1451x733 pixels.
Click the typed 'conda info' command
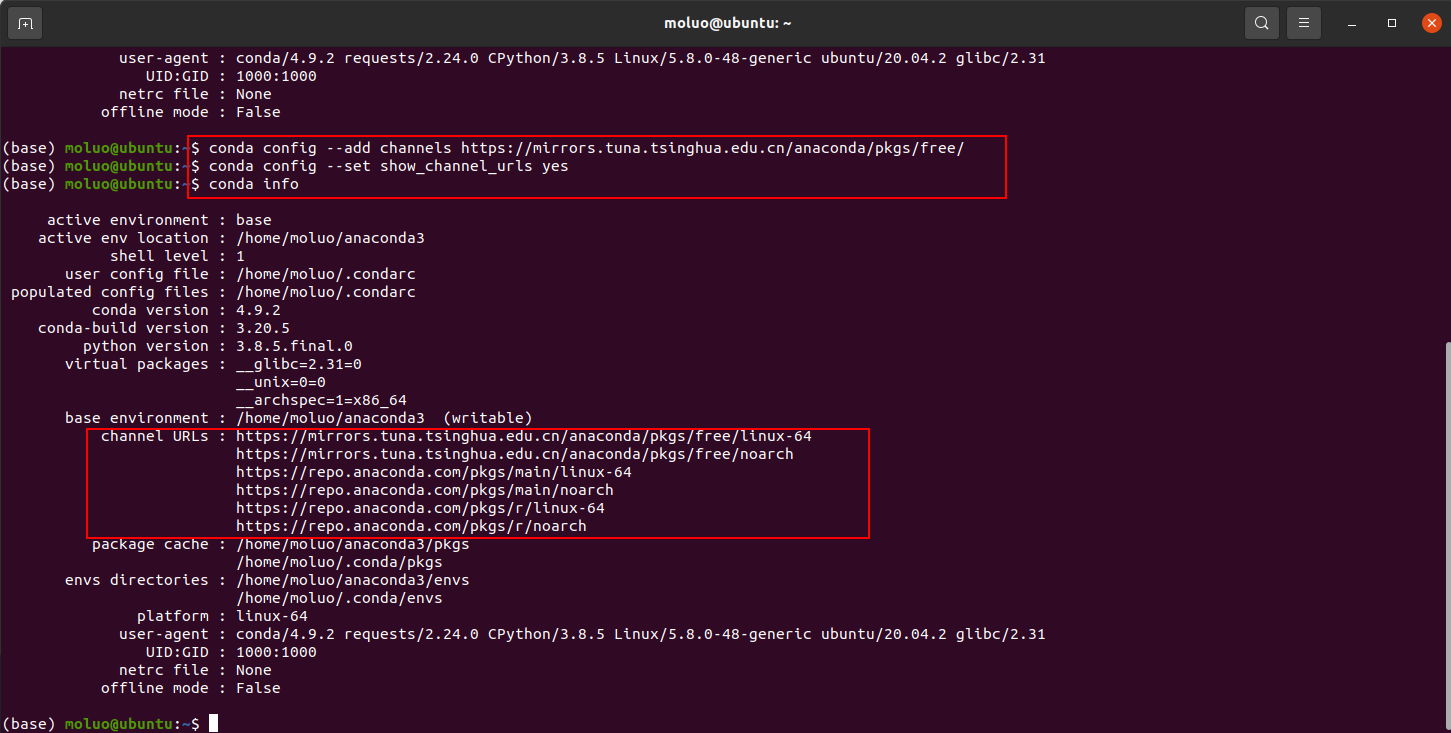point(254,184)
